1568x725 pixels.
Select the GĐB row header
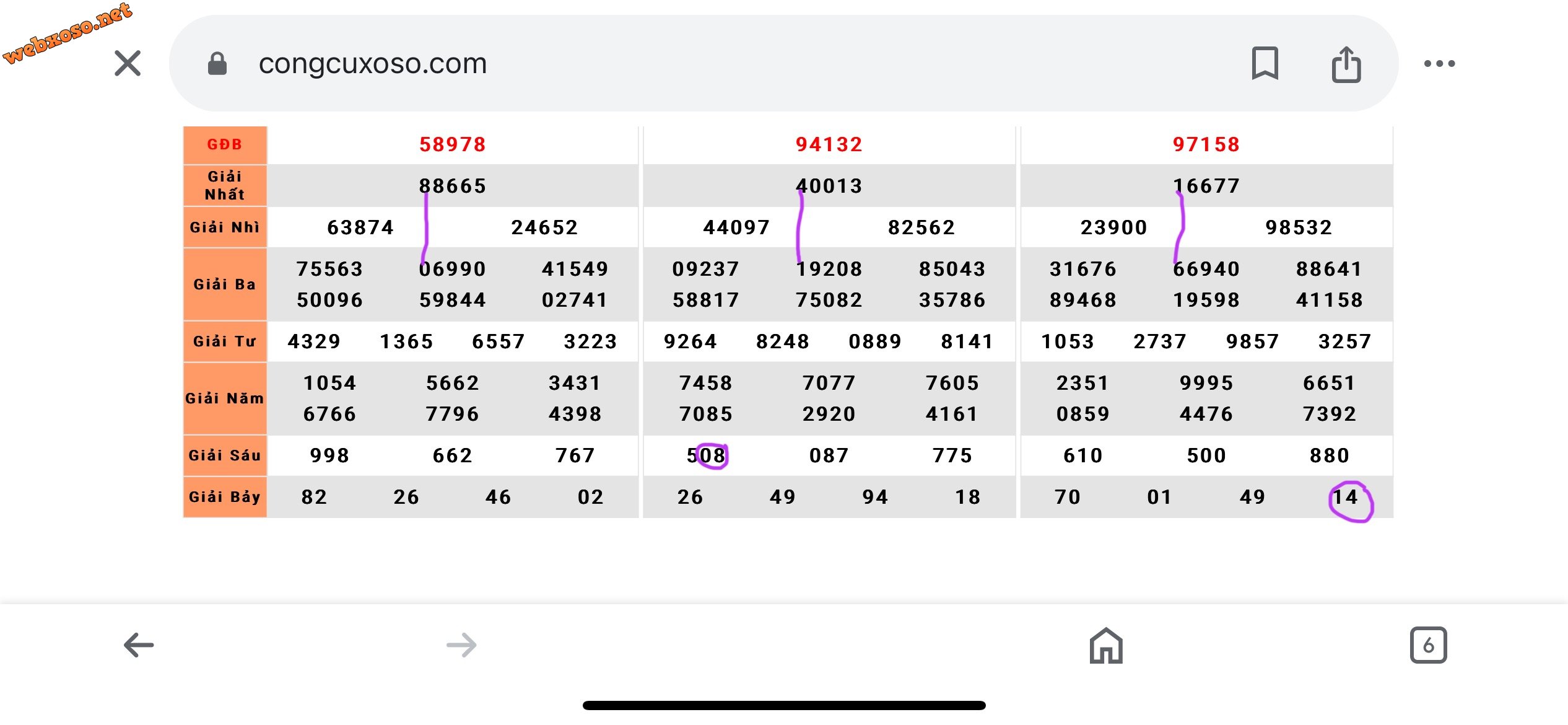pyautogui.click(x=225, y=144)
